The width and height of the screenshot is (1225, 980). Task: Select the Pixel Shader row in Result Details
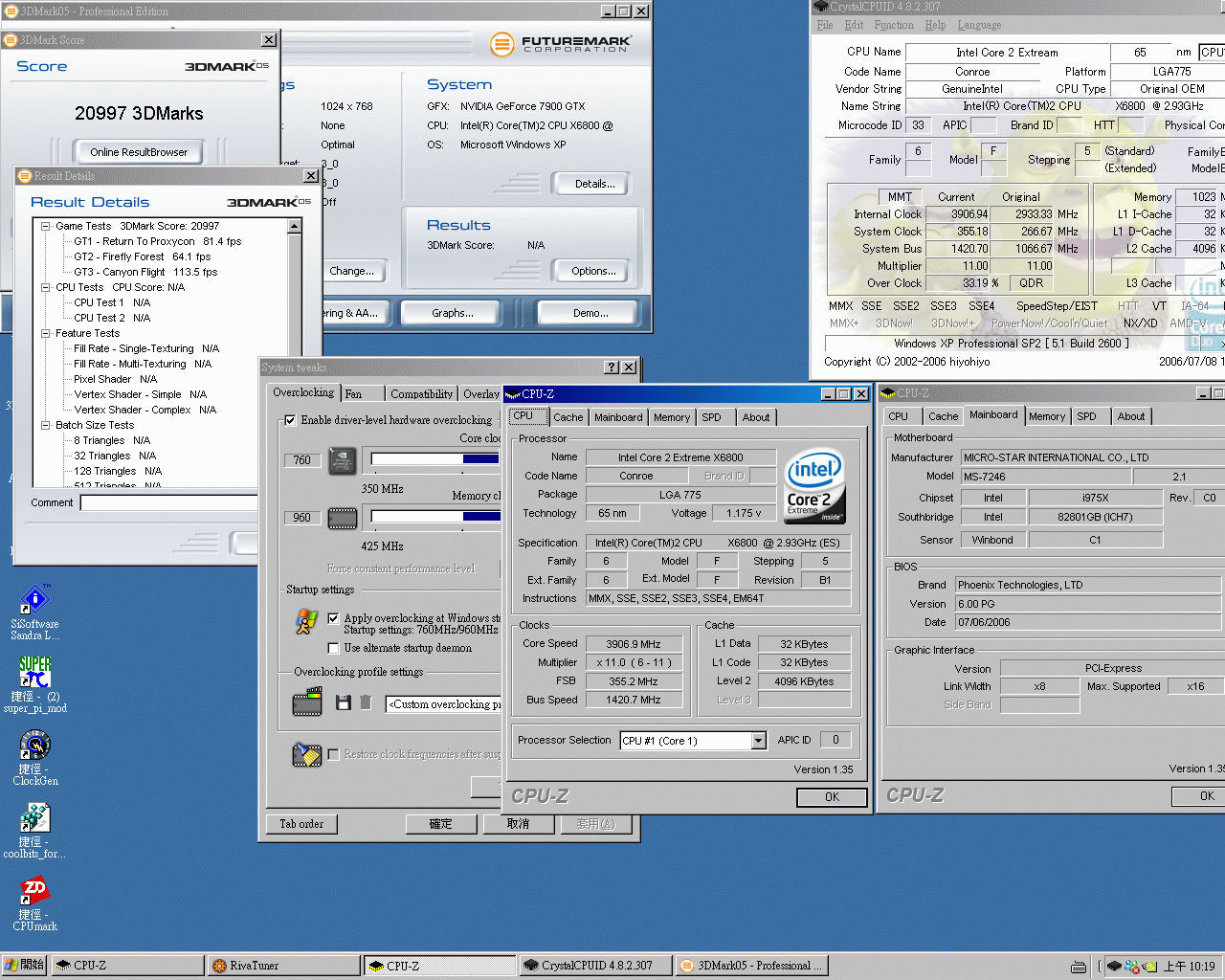pos(116,379)
